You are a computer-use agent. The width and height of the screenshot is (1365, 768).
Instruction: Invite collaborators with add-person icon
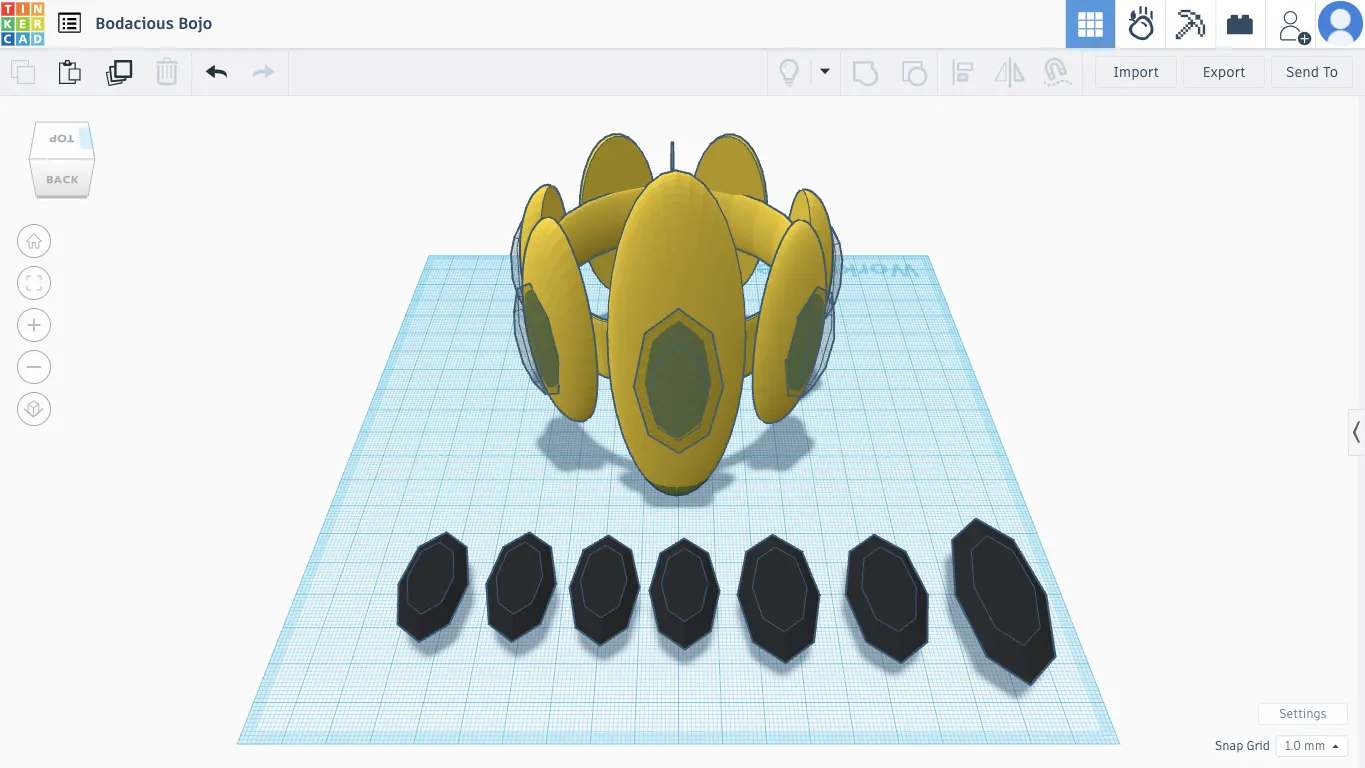click(x=1294, y=25)
